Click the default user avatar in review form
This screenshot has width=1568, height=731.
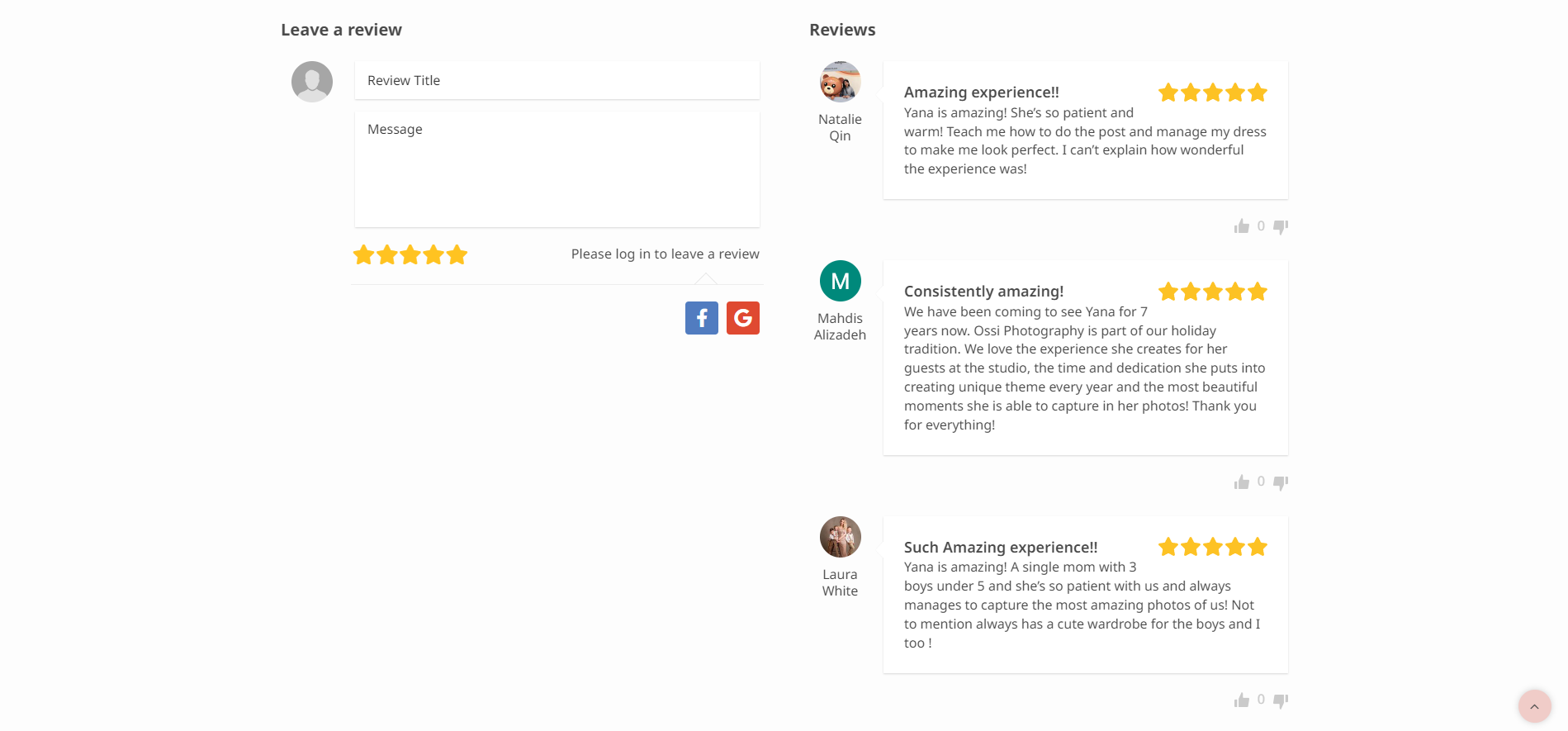click(x=312, y=82)
